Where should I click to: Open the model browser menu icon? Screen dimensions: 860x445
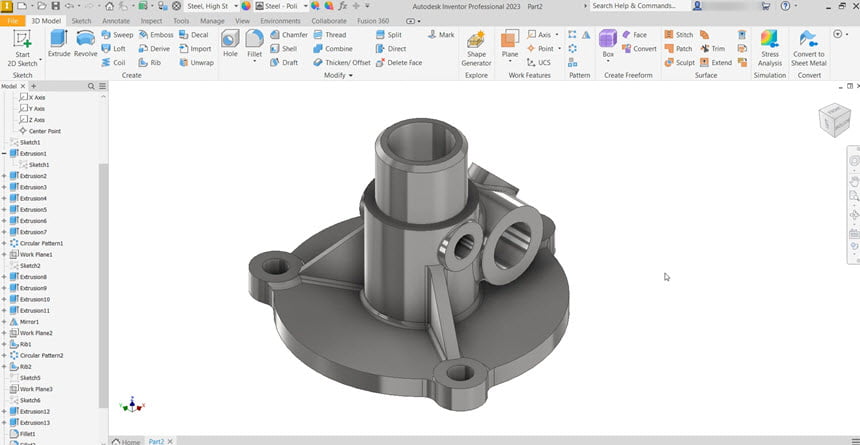[103, 87]
